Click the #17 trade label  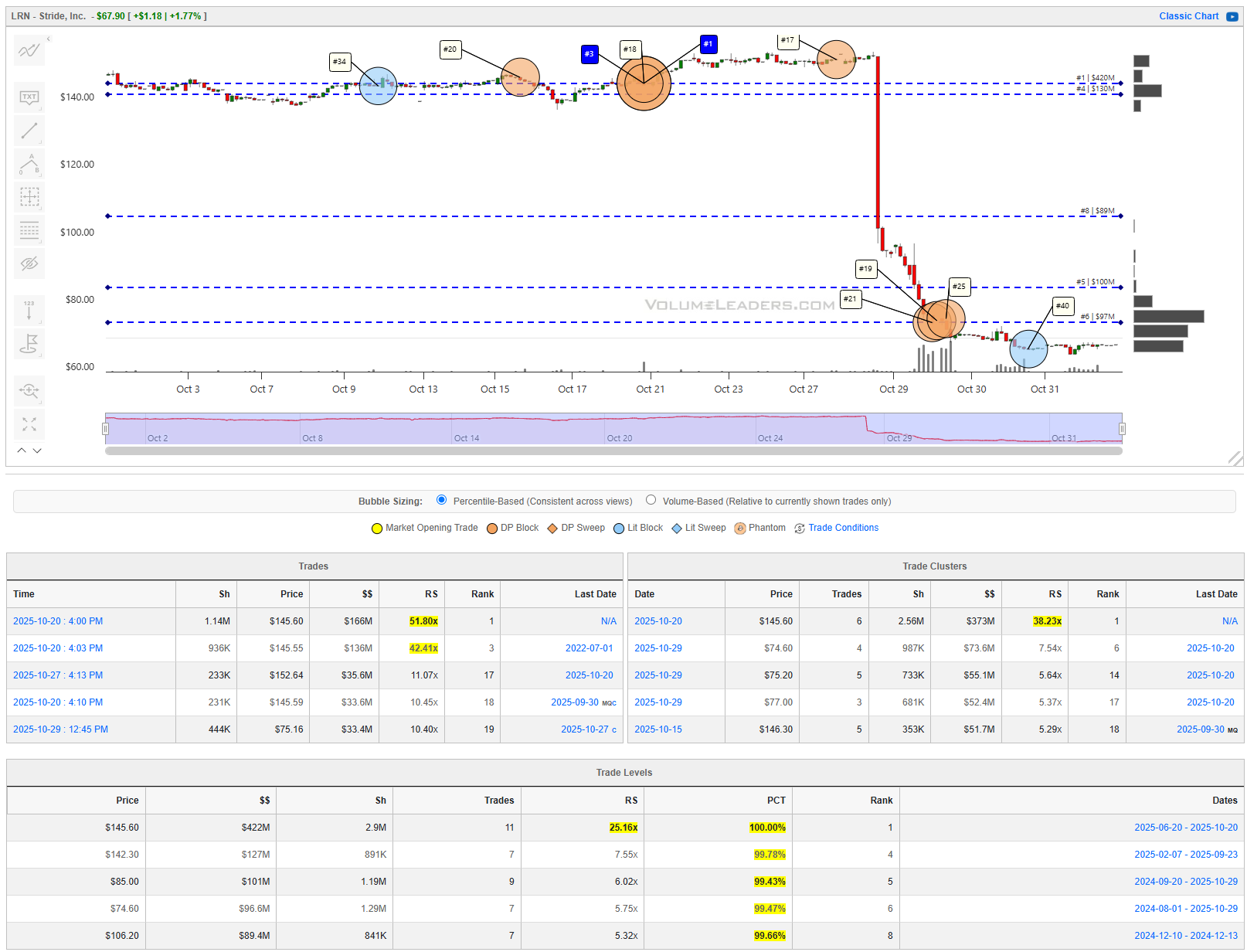pyautogui.click(x=787, y=40)
